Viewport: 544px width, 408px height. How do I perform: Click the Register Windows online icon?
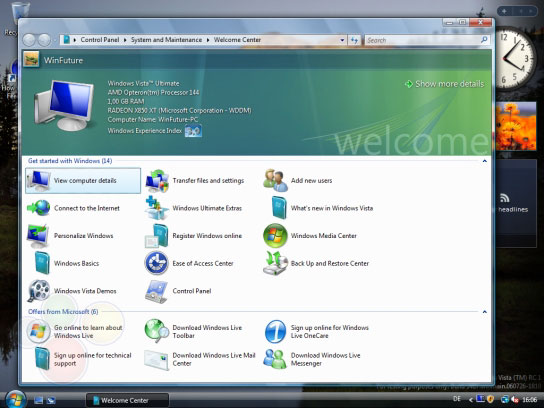tap(157, 236)
